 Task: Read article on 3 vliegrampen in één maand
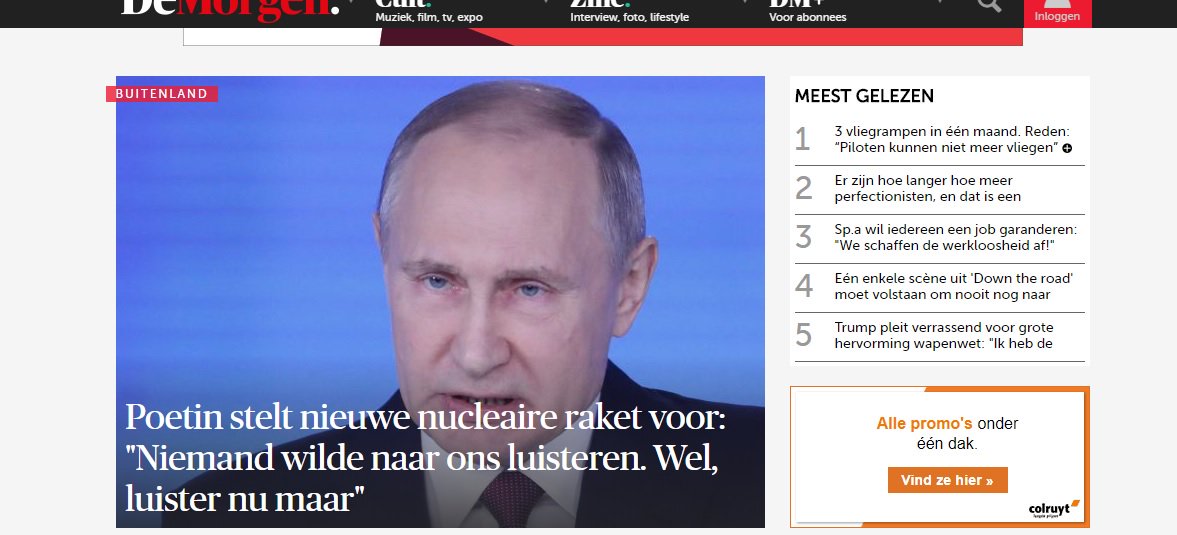coord(952,140)
